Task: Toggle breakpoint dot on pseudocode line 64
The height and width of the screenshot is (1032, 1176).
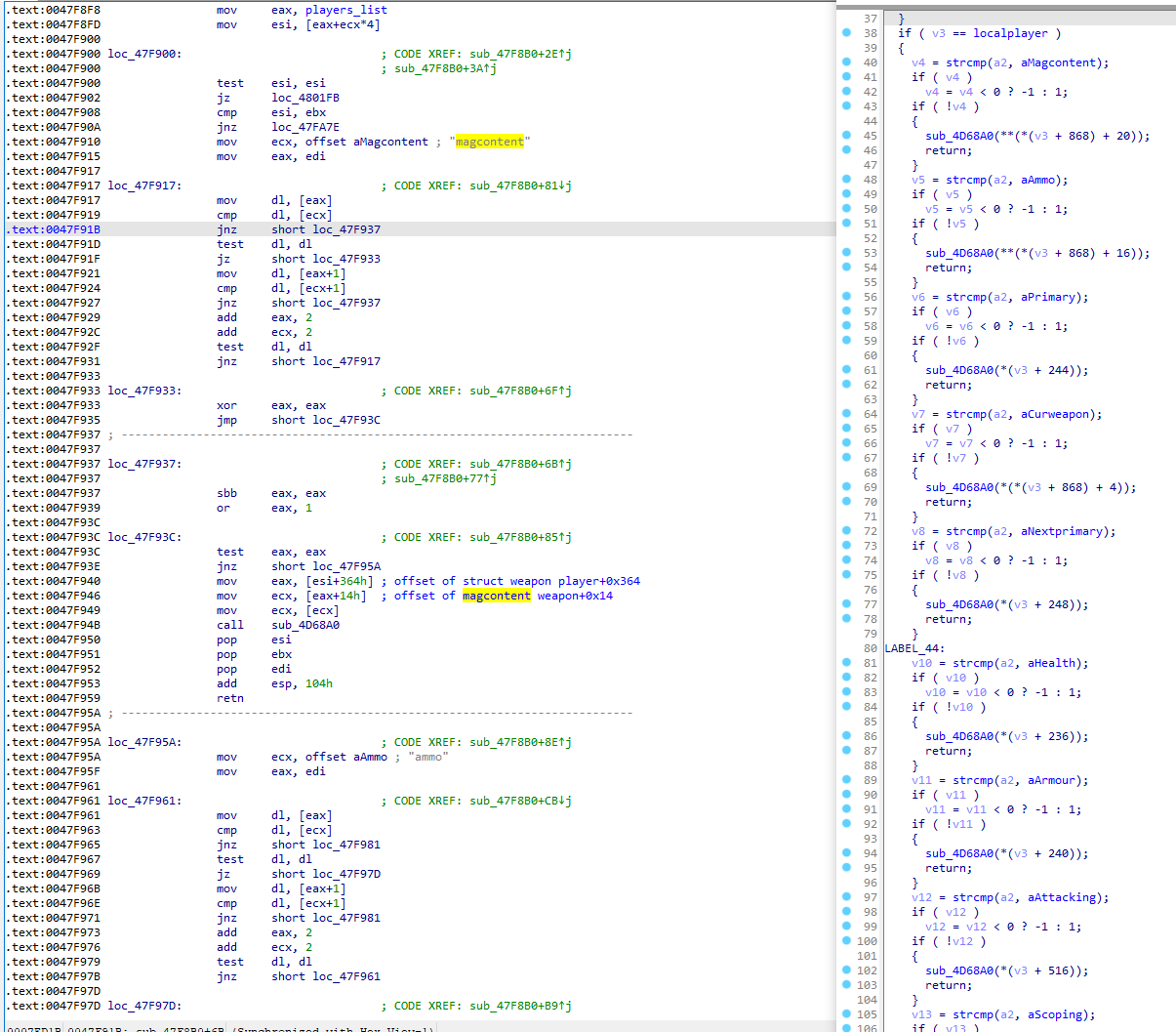Action: click(846, 414)
